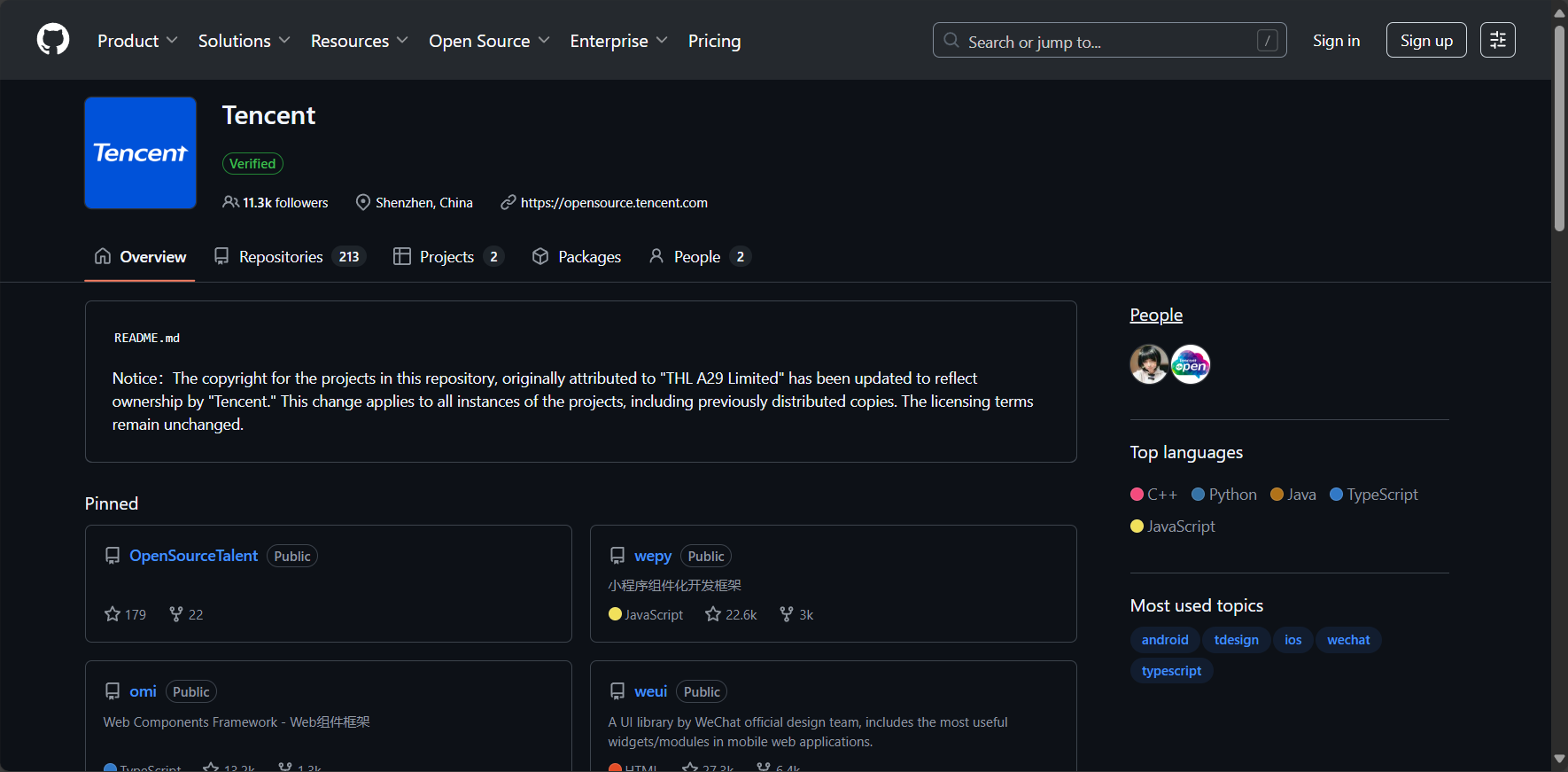This screenshot has height=772, width=1568.
Task: Click repo icon beside wepy
Action: [617, 556]
